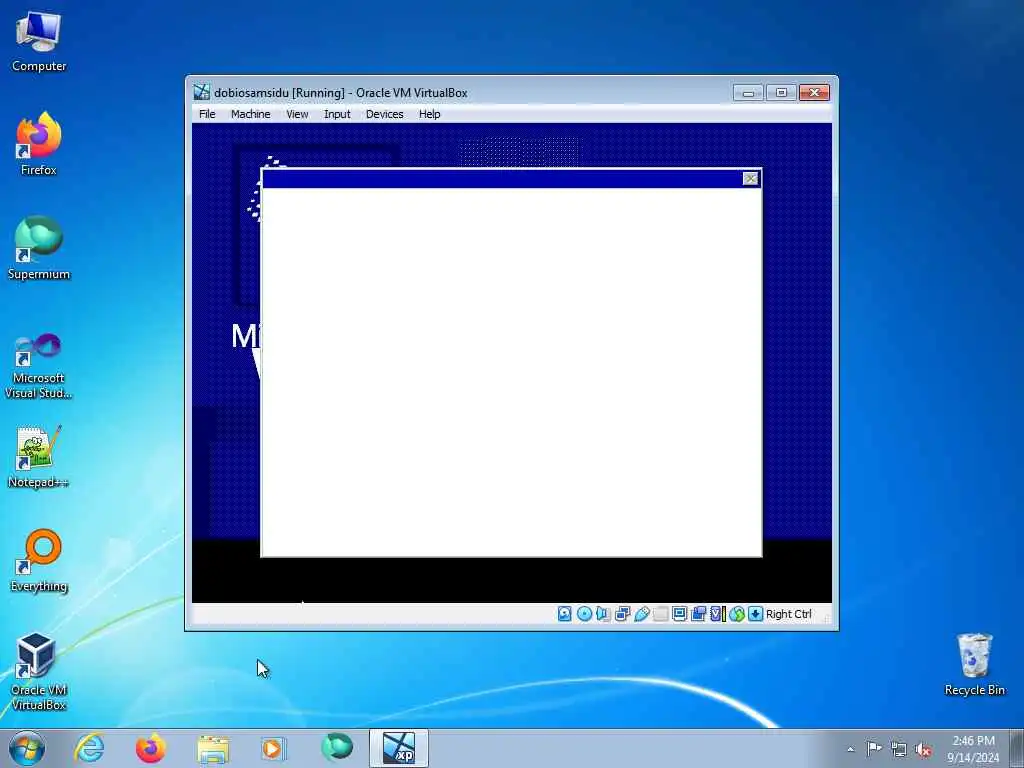
Task: Open the Windows Start menu
Action: 27,748
